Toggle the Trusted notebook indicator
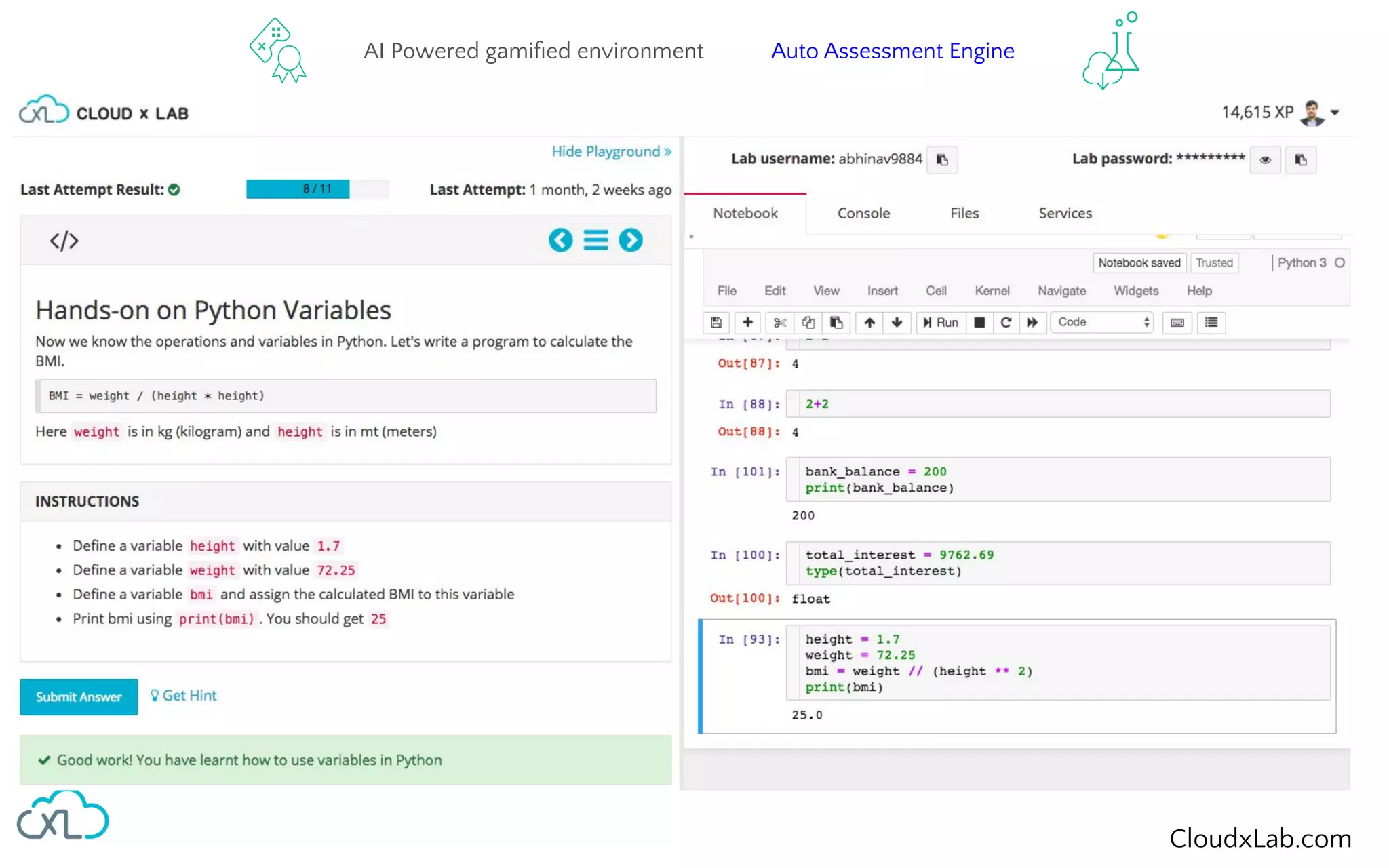1389x868 pixels. coord(1214,263)
